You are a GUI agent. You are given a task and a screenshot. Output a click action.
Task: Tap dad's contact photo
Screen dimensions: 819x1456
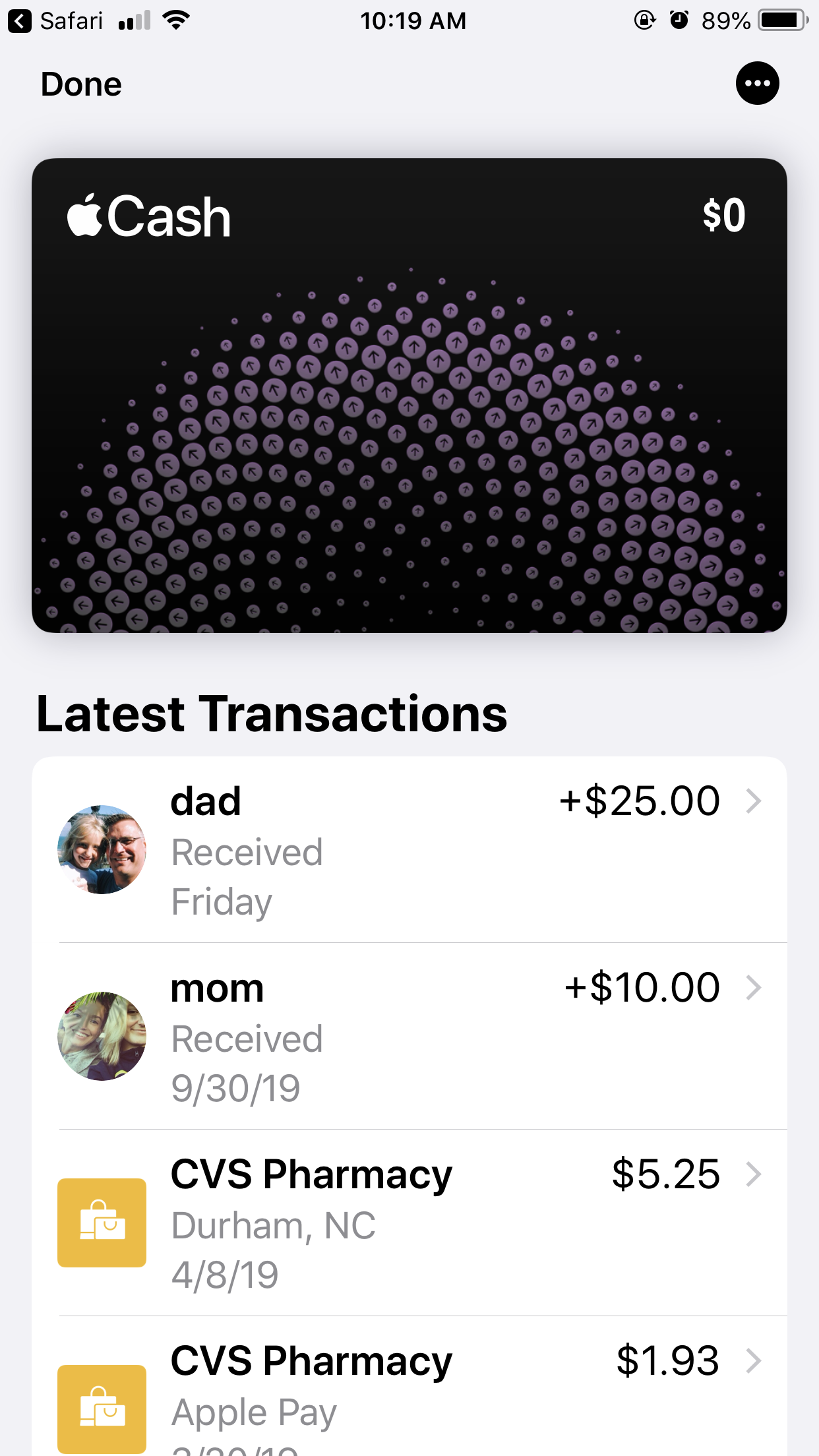(x=102, y=849)
